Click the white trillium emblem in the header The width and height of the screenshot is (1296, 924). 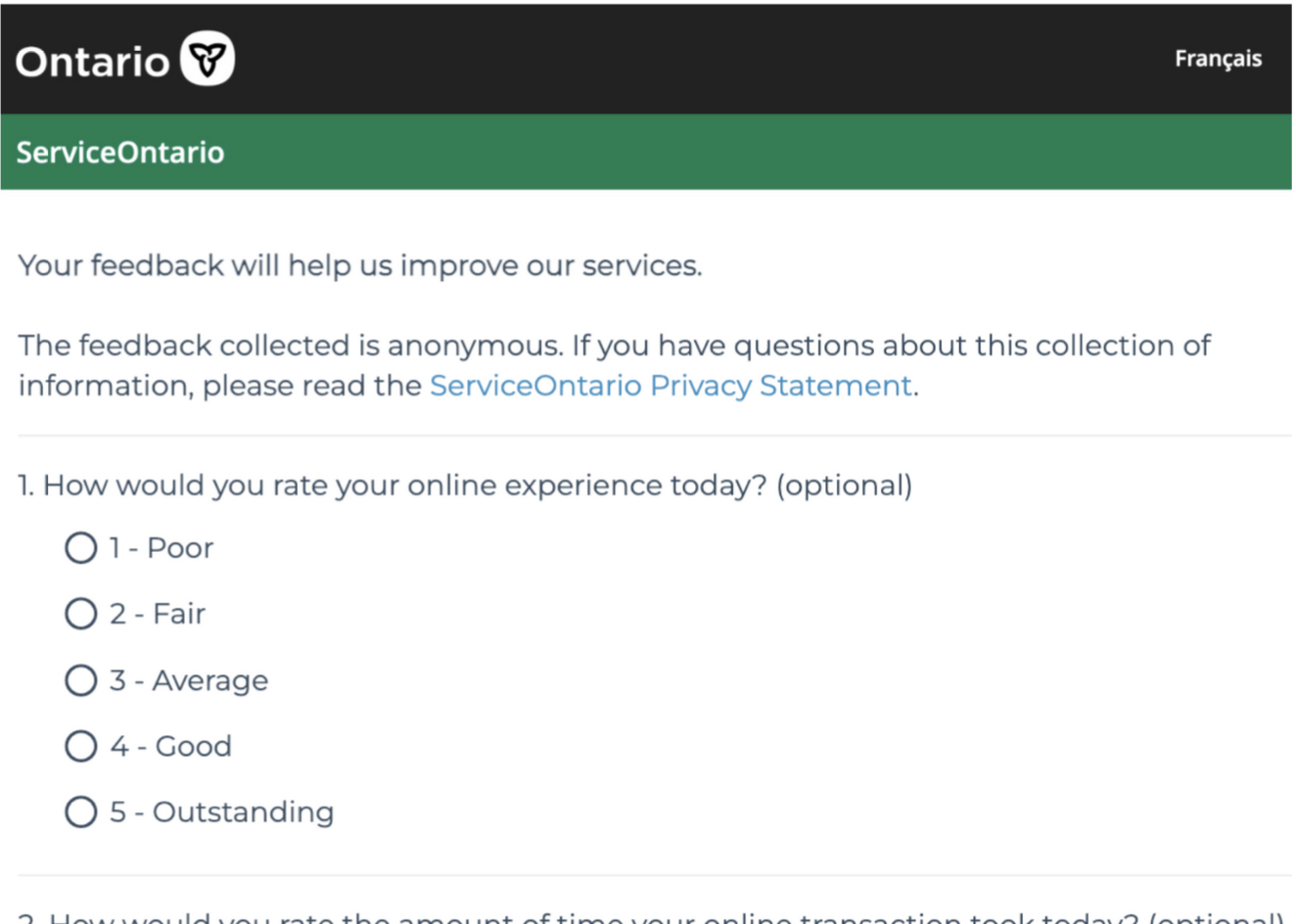click(x=207, y=59)
